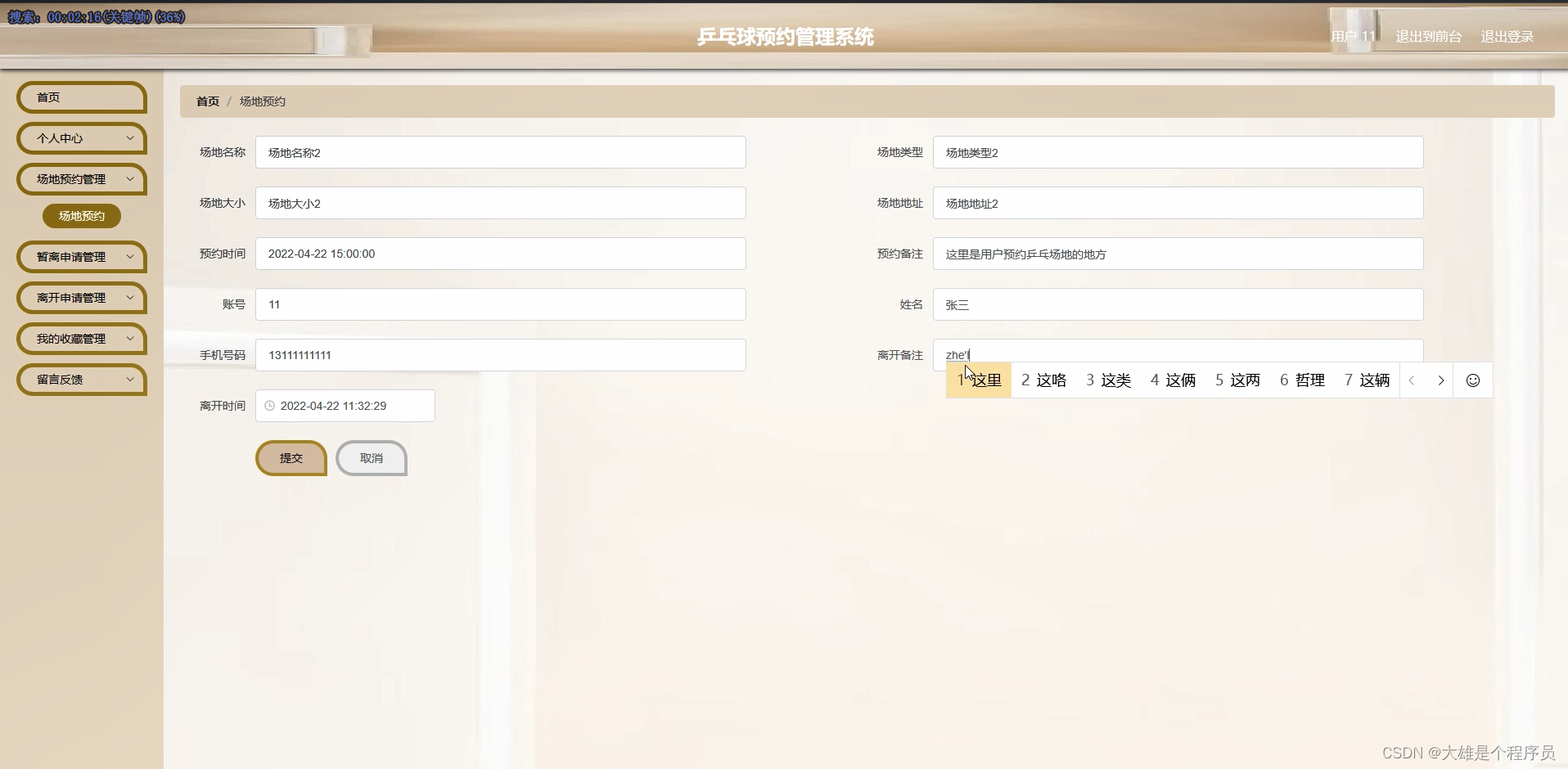Select 场地预约 in the sidebar
Viewport: 1568px width, 769px height.
[x=81, y=216]
